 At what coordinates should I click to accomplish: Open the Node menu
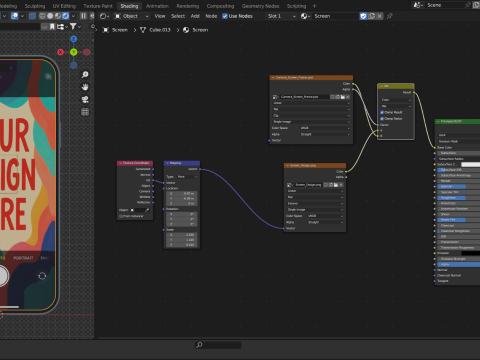tap(211, 16)
